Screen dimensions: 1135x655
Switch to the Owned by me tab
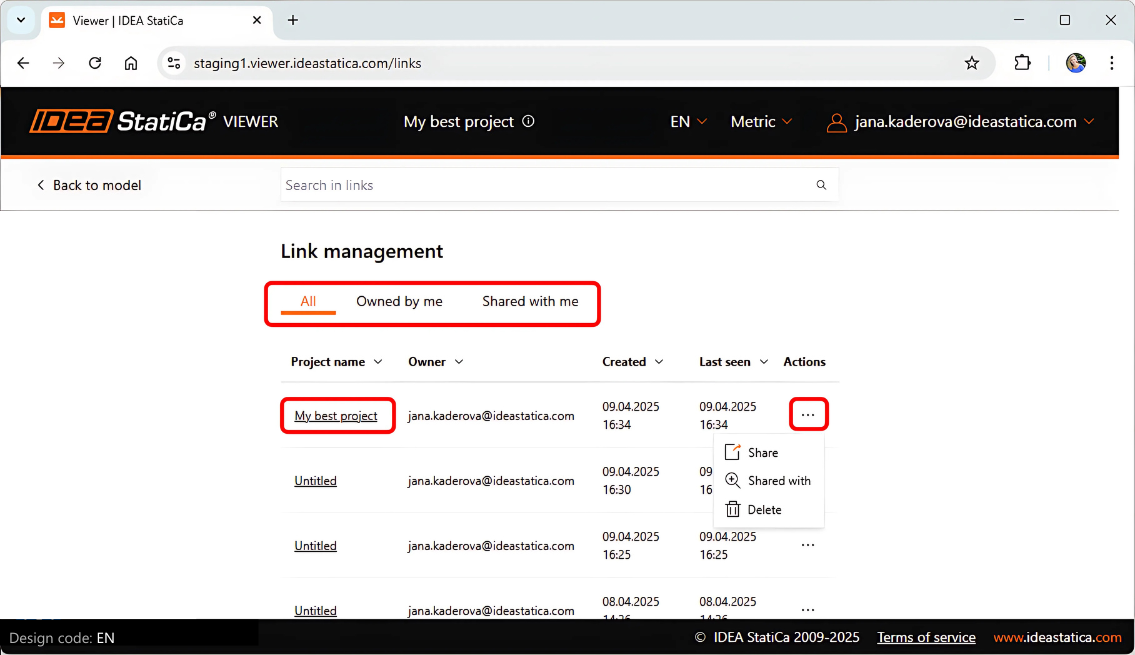399,301
